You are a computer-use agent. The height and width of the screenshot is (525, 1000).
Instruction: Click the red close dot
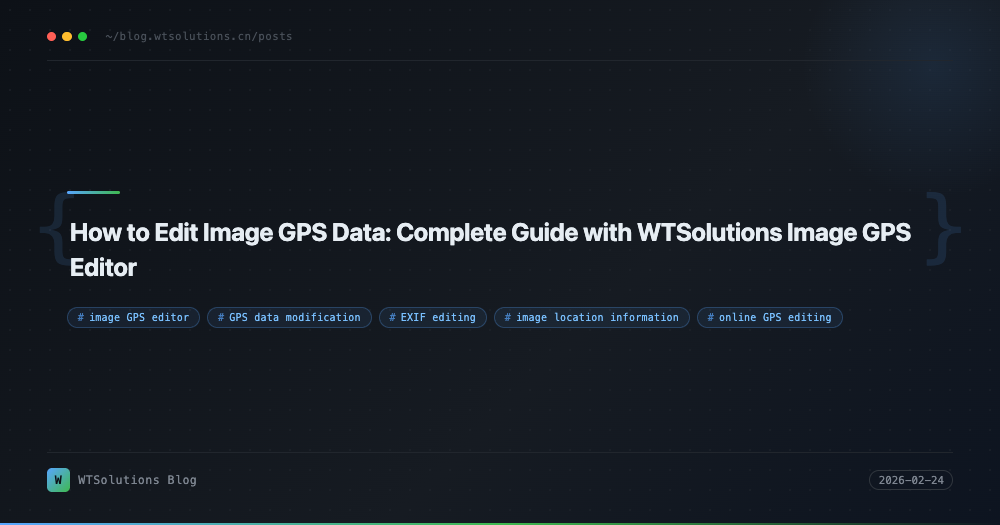pyautogui.click(x=52, y=36)
